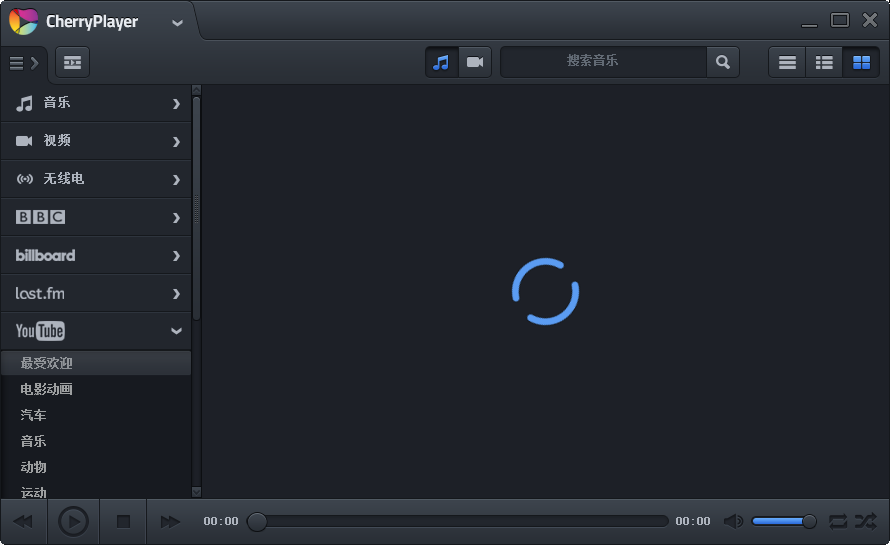Click the play button
Viewport: 890px width, 545px height.
tap(73, 521)
